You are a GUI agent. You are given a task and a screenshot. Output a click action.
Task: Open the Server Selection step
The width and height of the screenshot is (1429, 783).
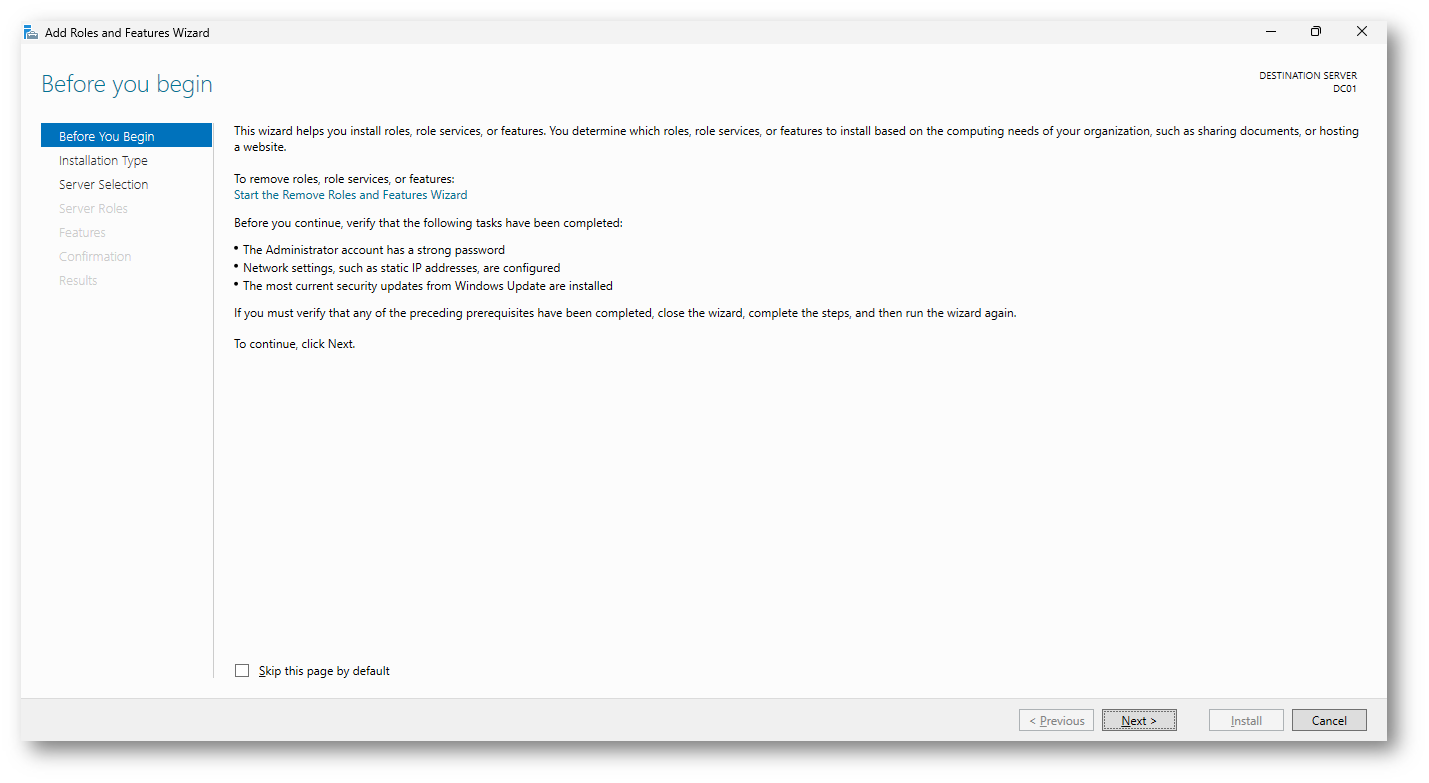tap(103, 184)
